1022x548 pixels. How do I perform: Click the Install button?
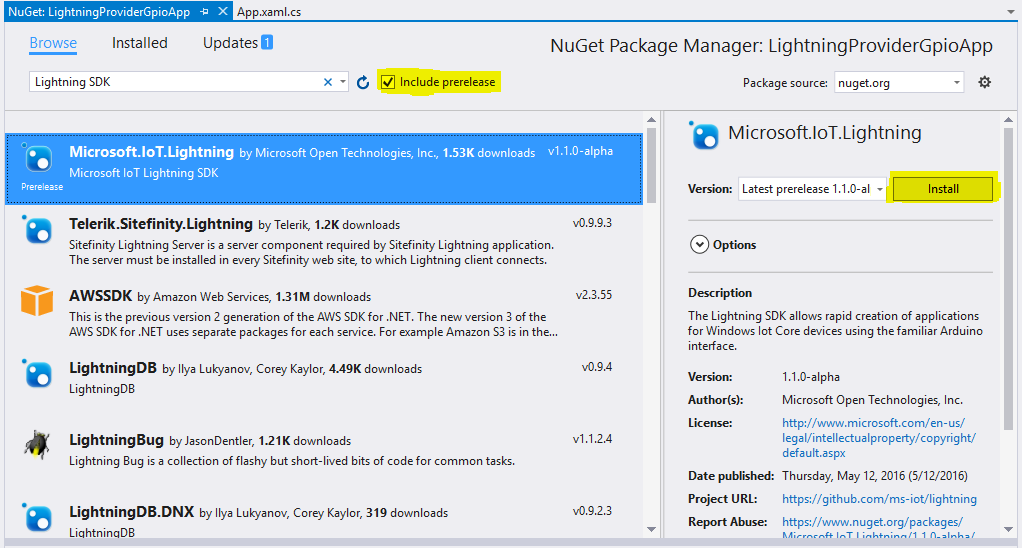coord(942,189)
